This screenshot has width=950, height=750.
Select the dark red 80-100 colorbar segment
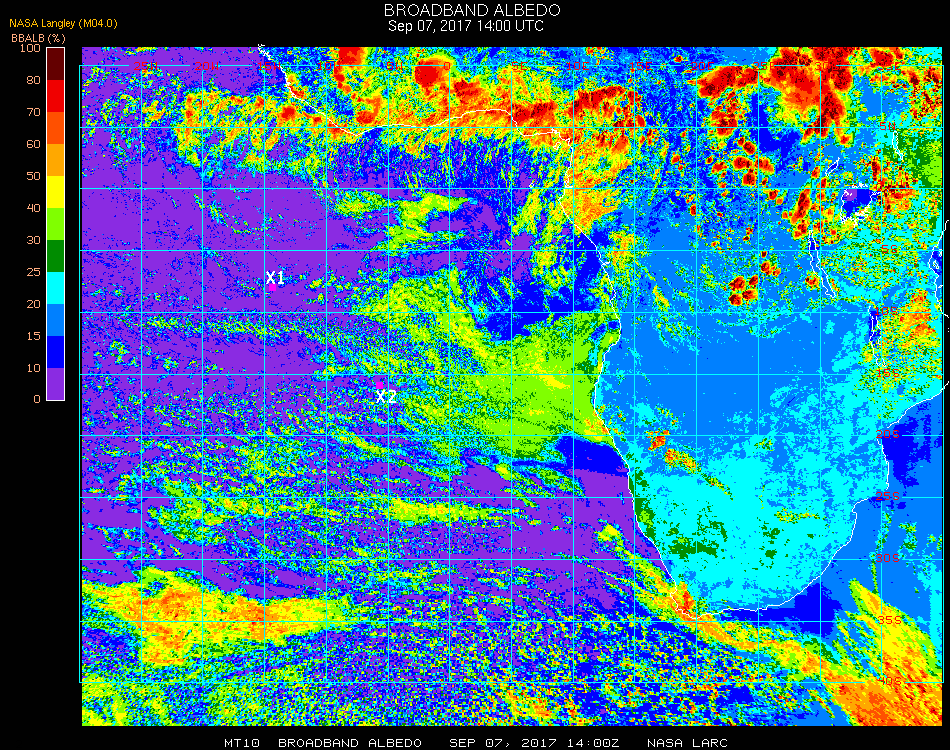[x=55, y=64]
